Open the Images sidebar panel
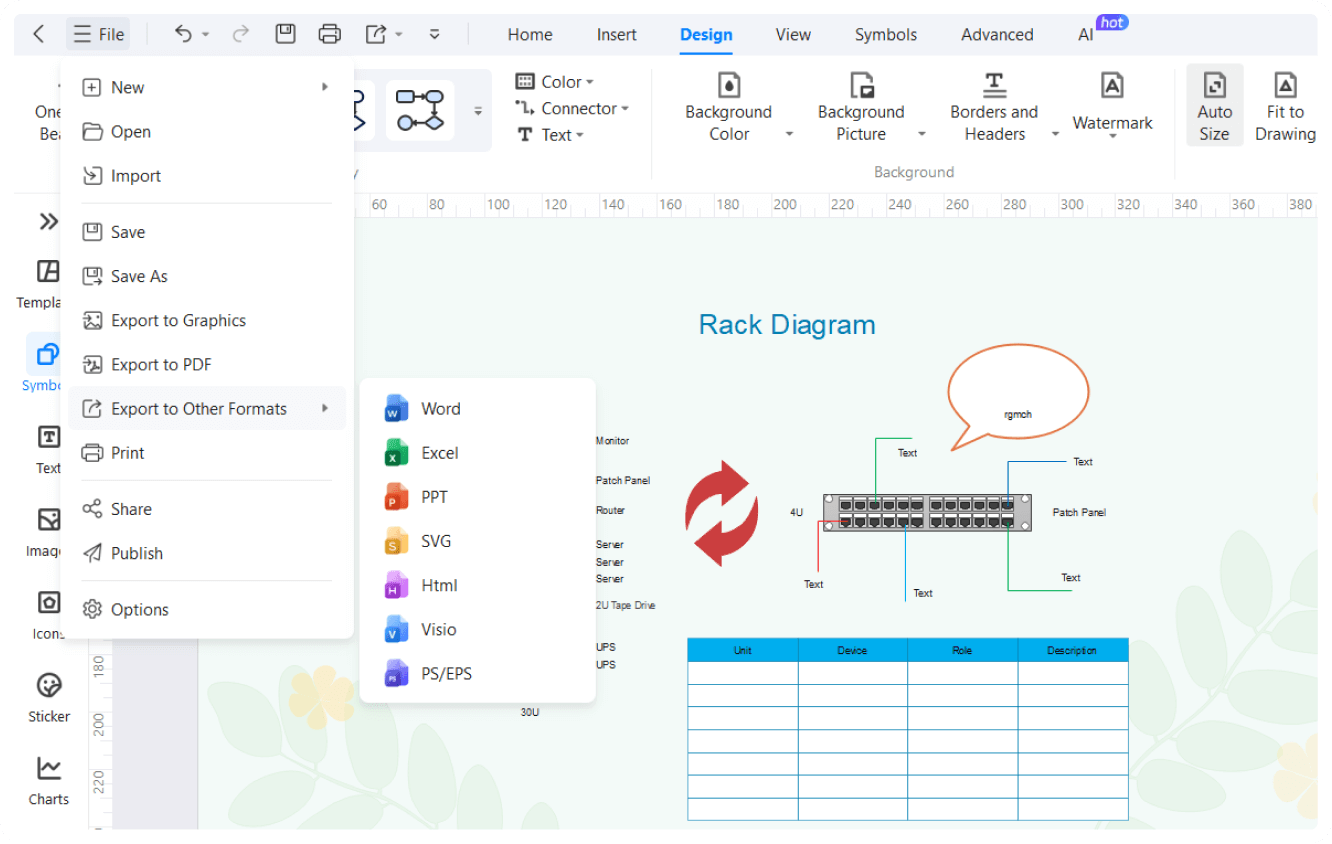Image resolution: width=1332 pixels, height=844 pixels. [x=46, y=531]
